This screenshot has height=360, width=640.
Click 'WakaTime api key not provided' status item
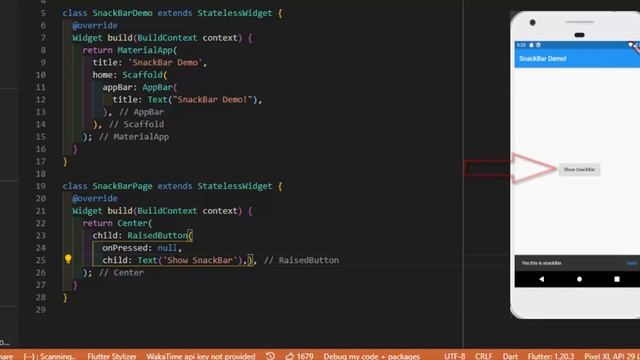coord(201,356)
